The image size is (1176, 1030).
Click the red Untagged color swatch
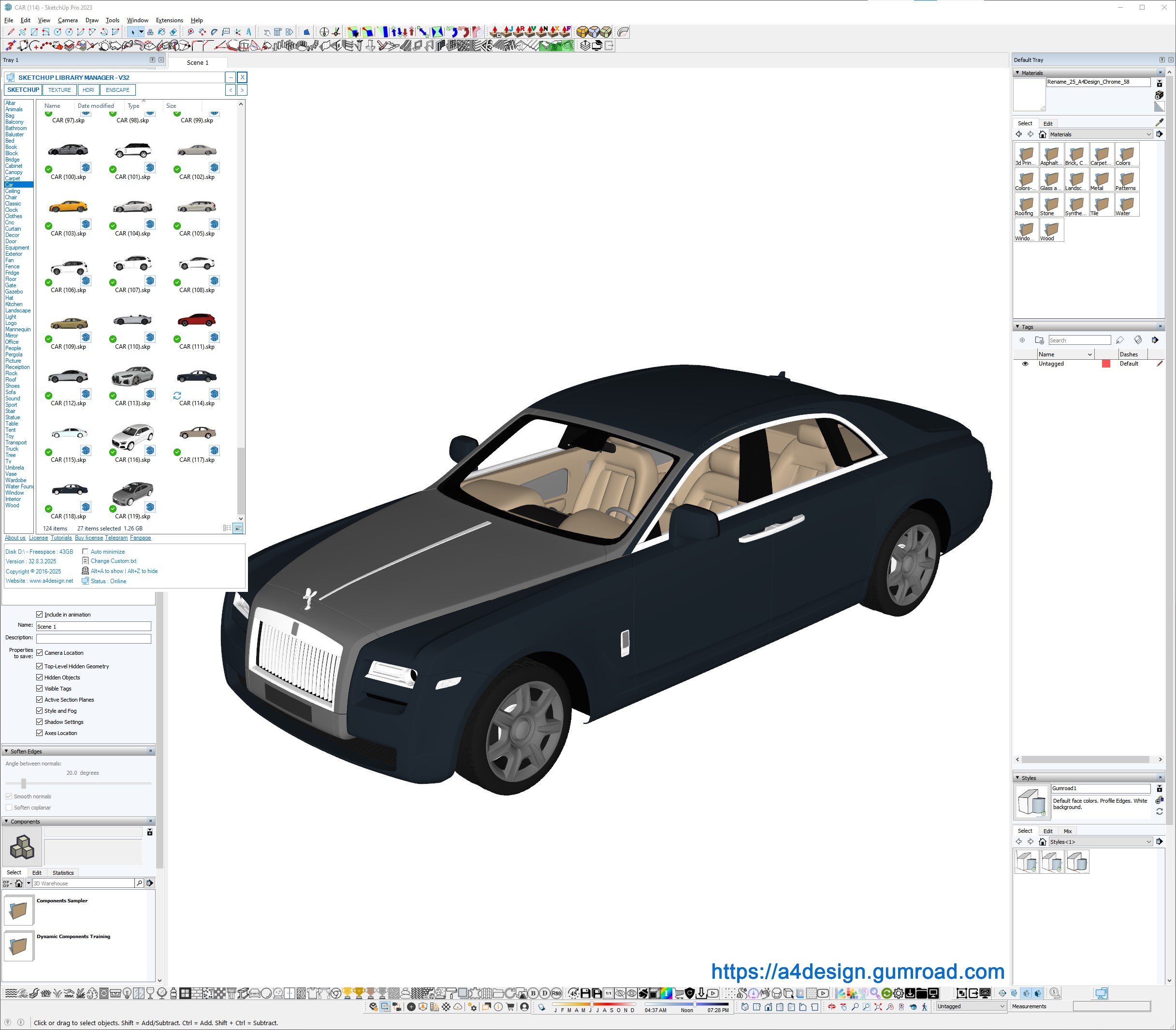[1105, 364]
